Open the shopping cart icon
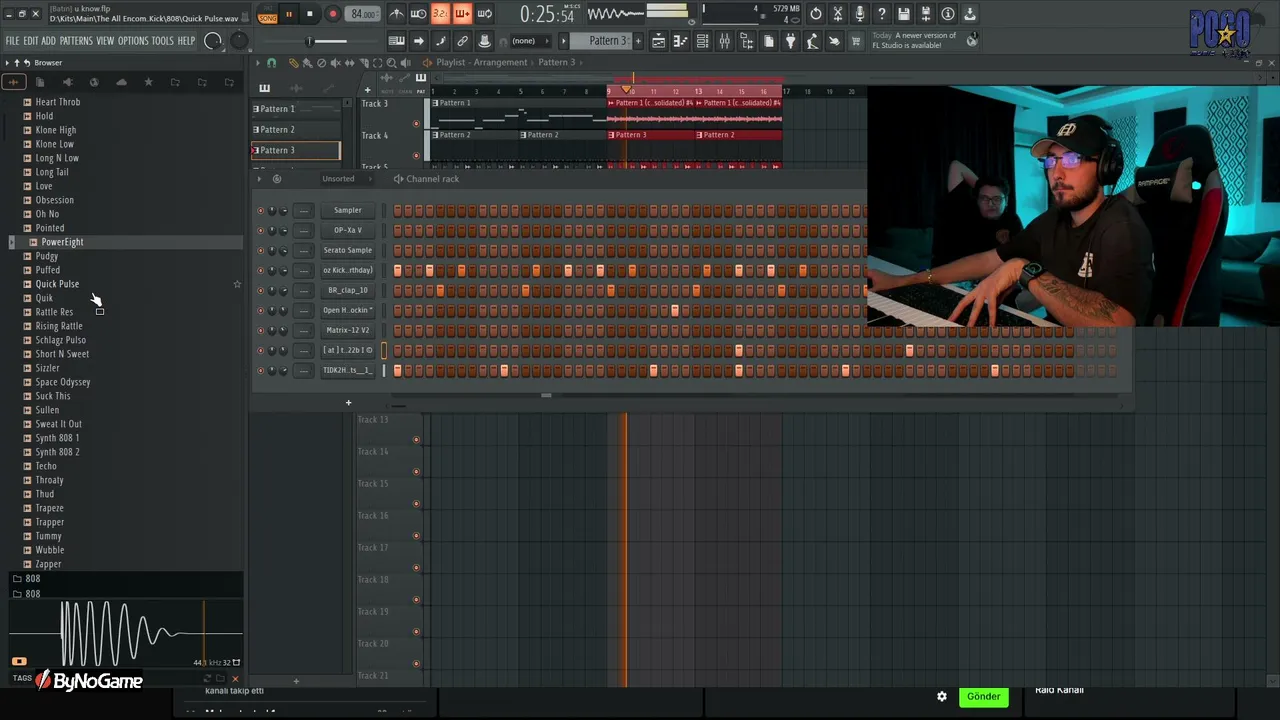 point(856,41)
